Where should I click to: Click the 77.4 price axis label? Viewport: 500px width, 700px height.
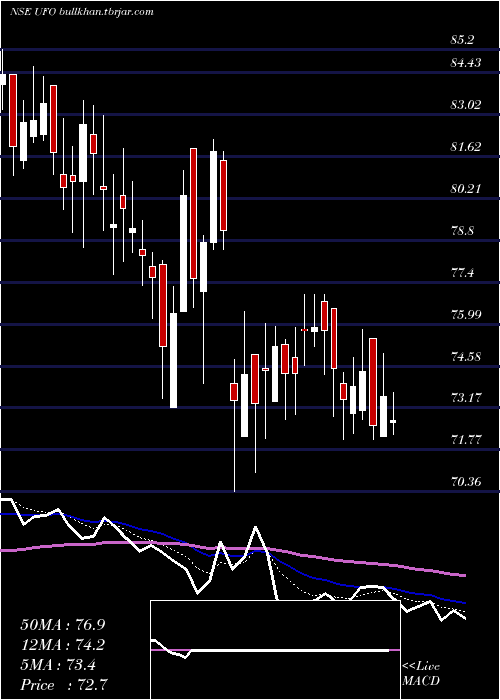click(462, 273)
